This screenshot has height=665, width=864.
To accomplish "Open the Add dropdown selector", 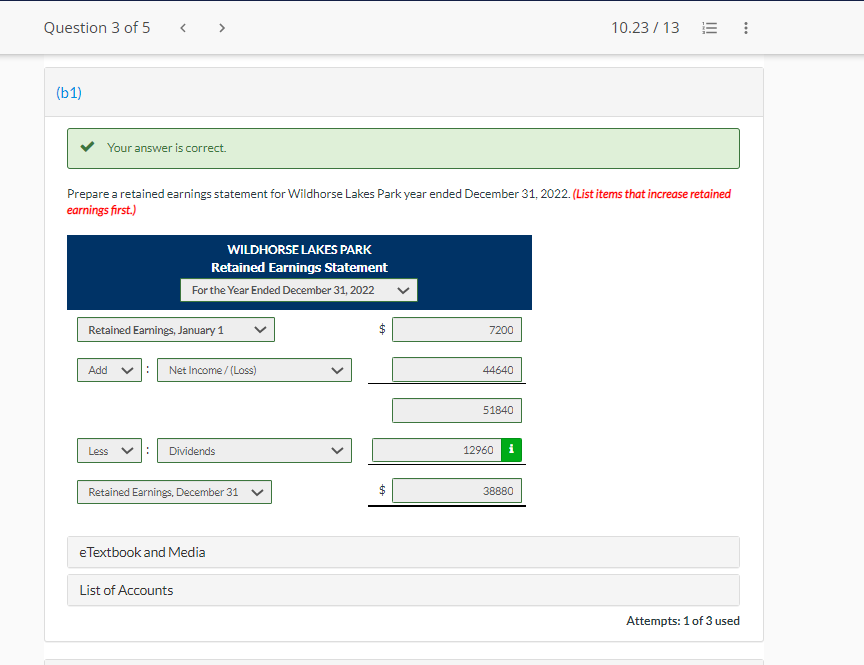I will tap(109, 369).
